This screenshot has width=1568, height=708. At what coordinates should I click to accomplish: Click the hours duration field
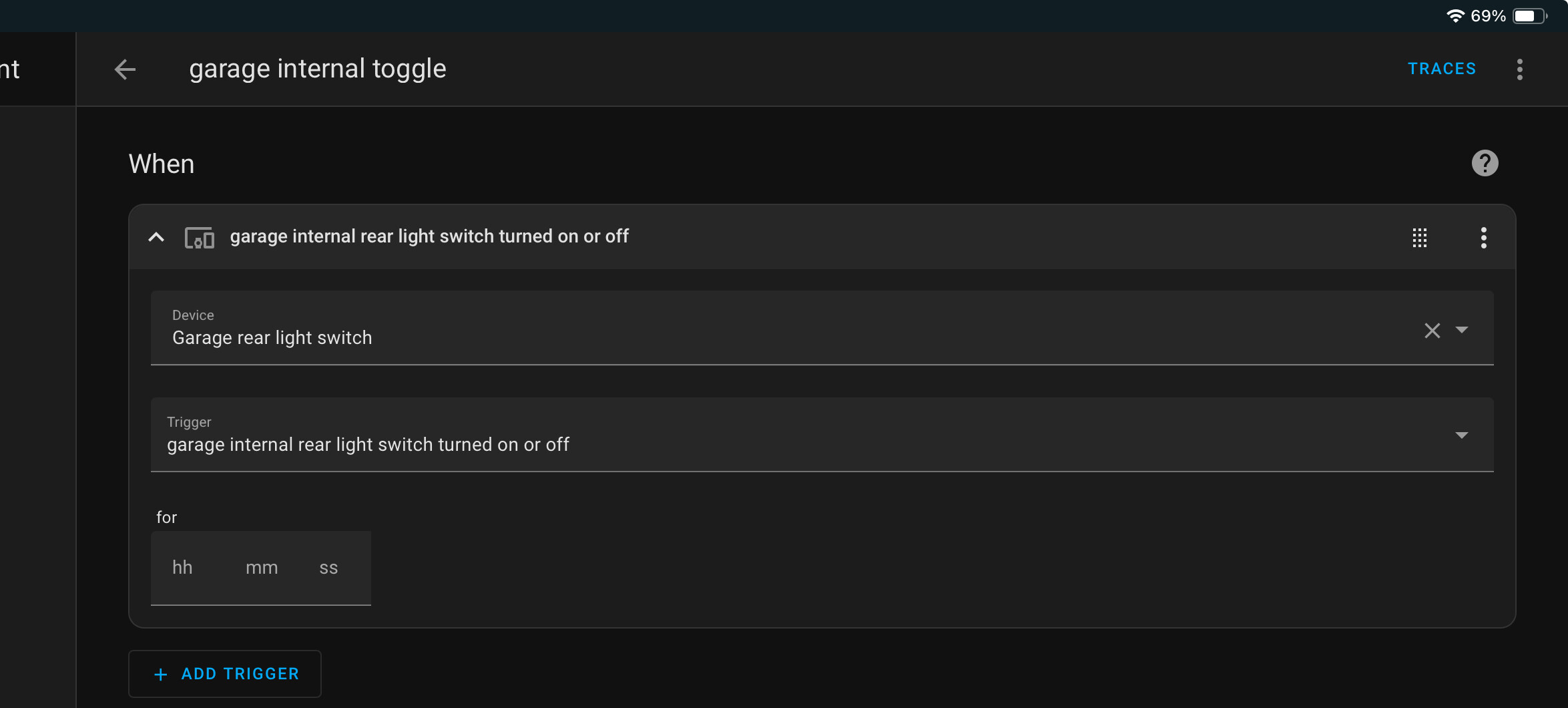click(x=183, y=568)
